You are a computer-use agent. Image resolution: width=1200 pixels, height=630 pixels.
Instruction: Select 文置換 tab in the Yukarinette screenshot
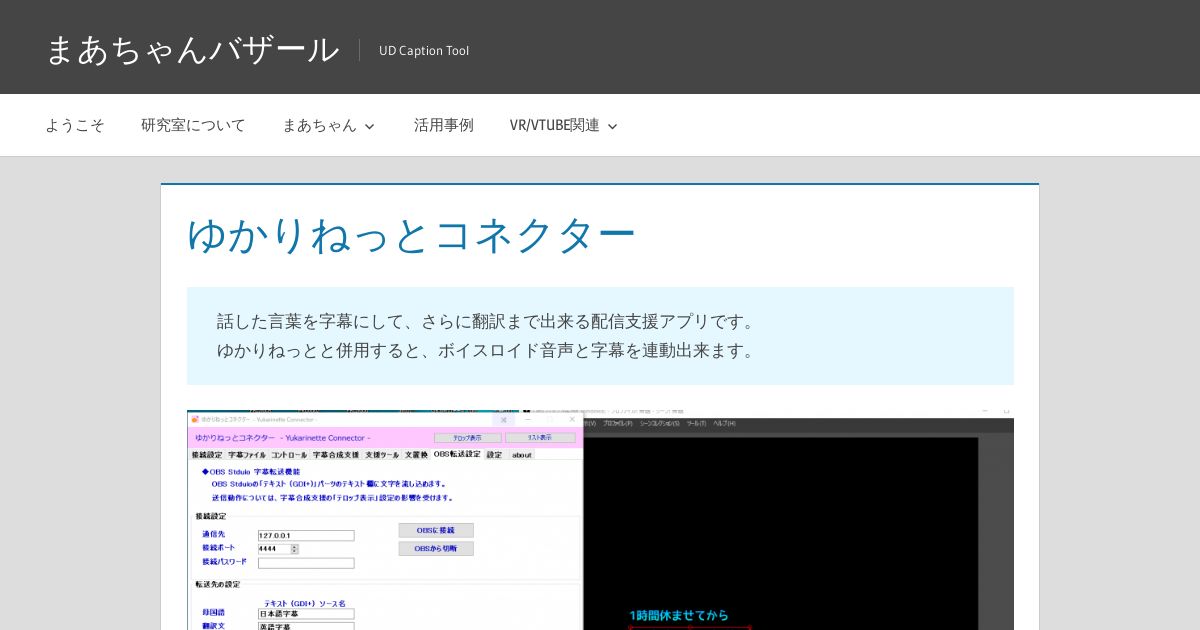(x=416, y=454)
